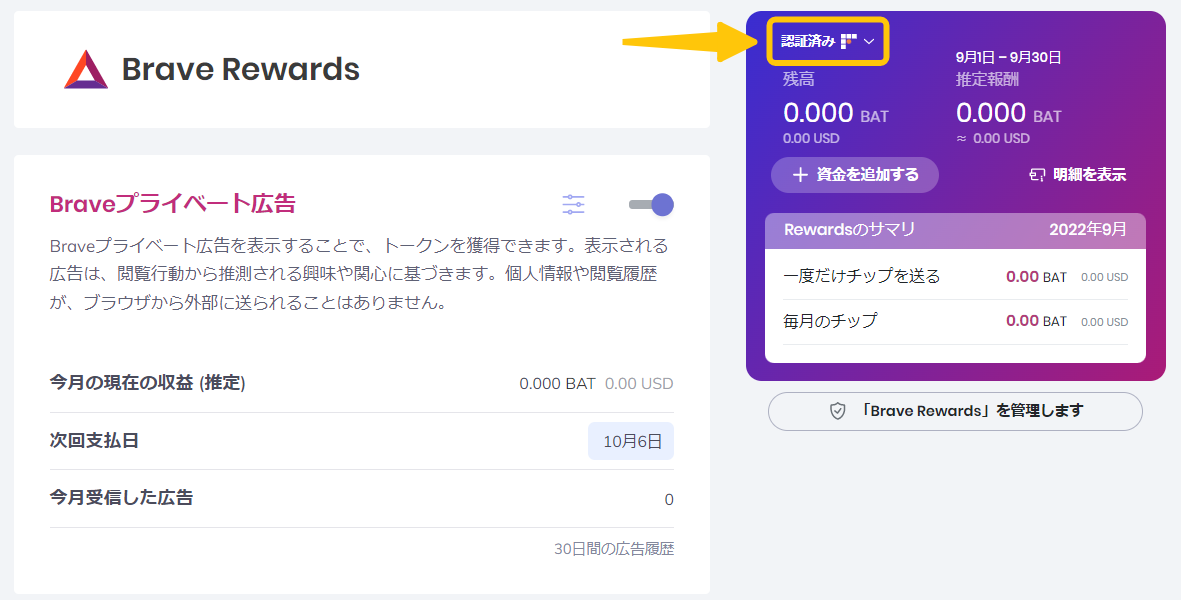Click the 10月6日 next payment date badge
Viewport: 1181px width, 600px height.
point(631,441)
